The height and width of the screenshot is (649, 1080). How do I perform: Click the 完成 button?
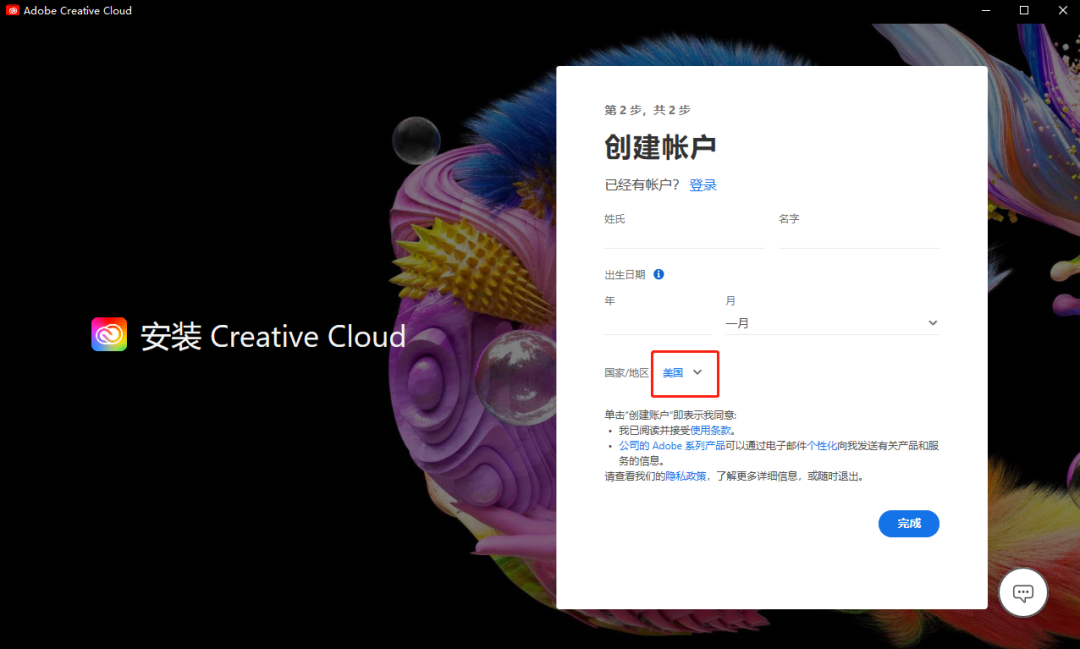tap(908, 524)
